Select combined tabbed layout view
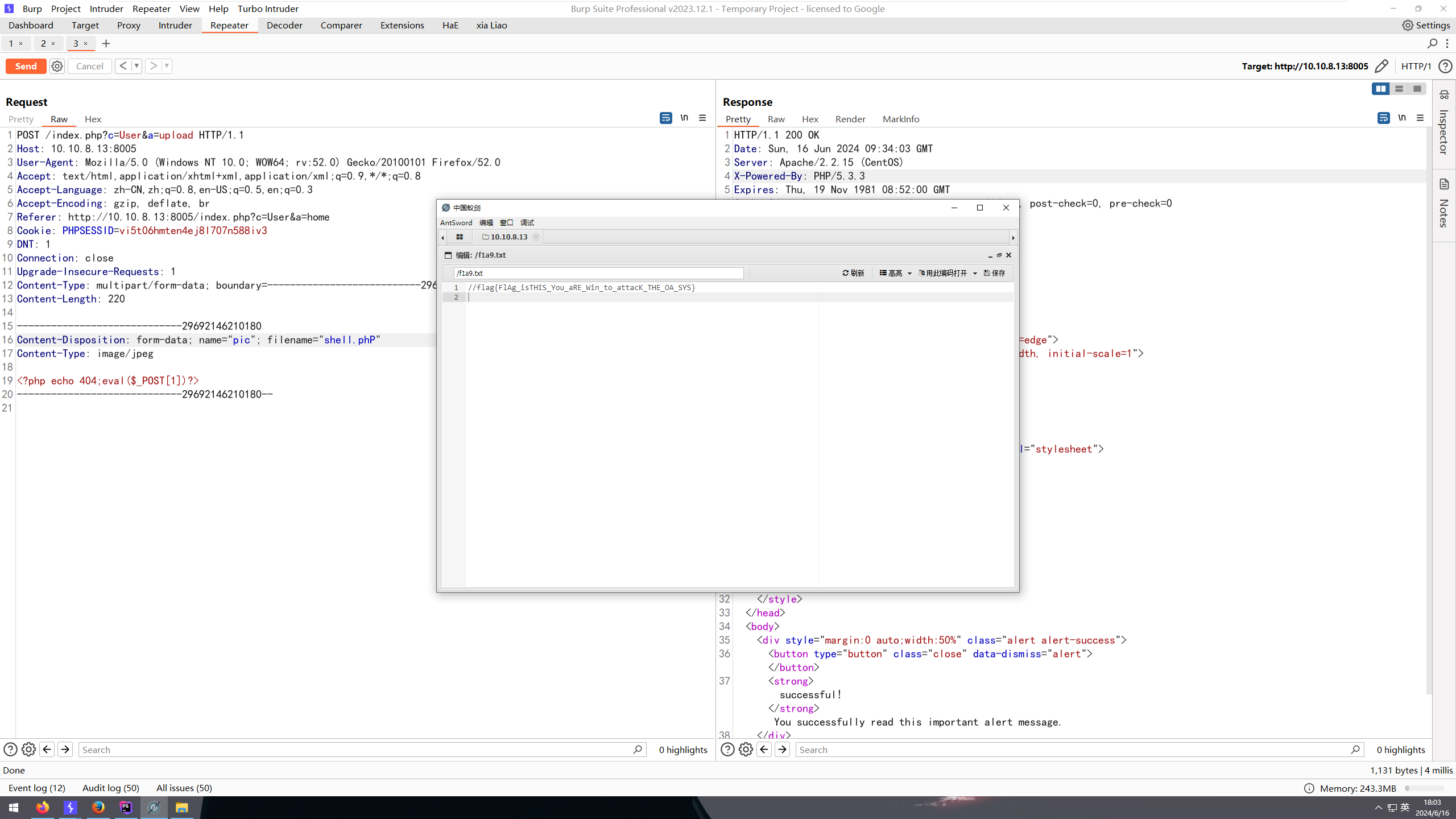Viewport: 1456px width, 819px height. (x=1417, y=89)
